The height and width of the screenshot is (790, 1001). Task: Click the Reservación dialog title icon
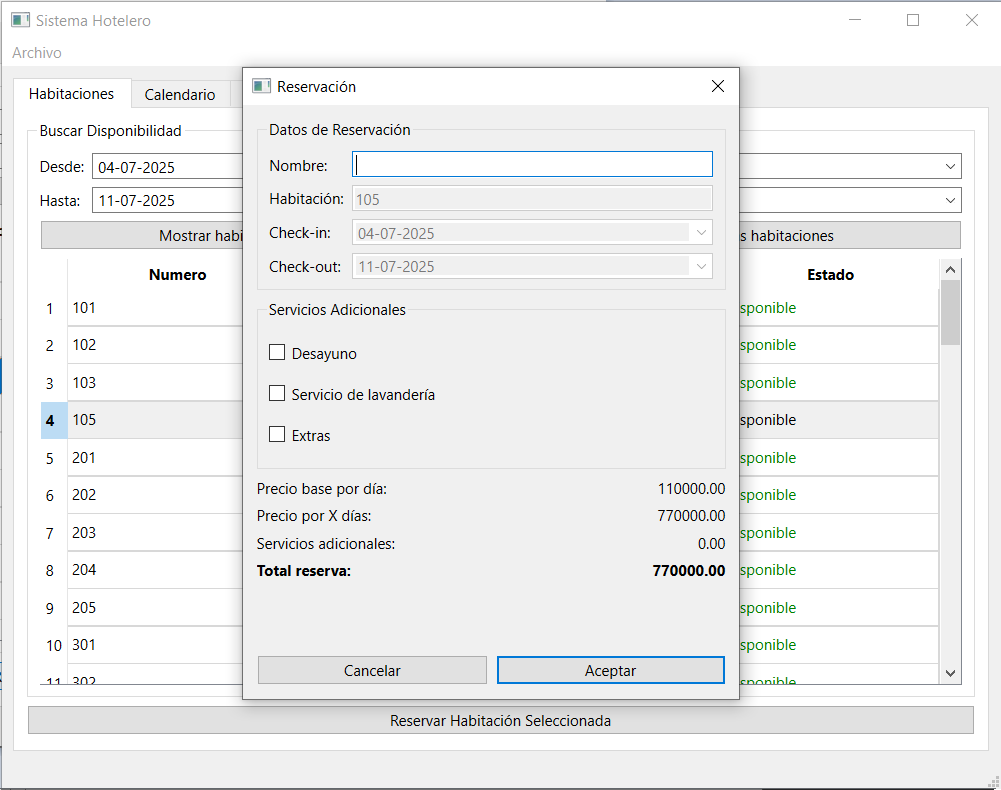pyautogui.click(x=261, y=86)
